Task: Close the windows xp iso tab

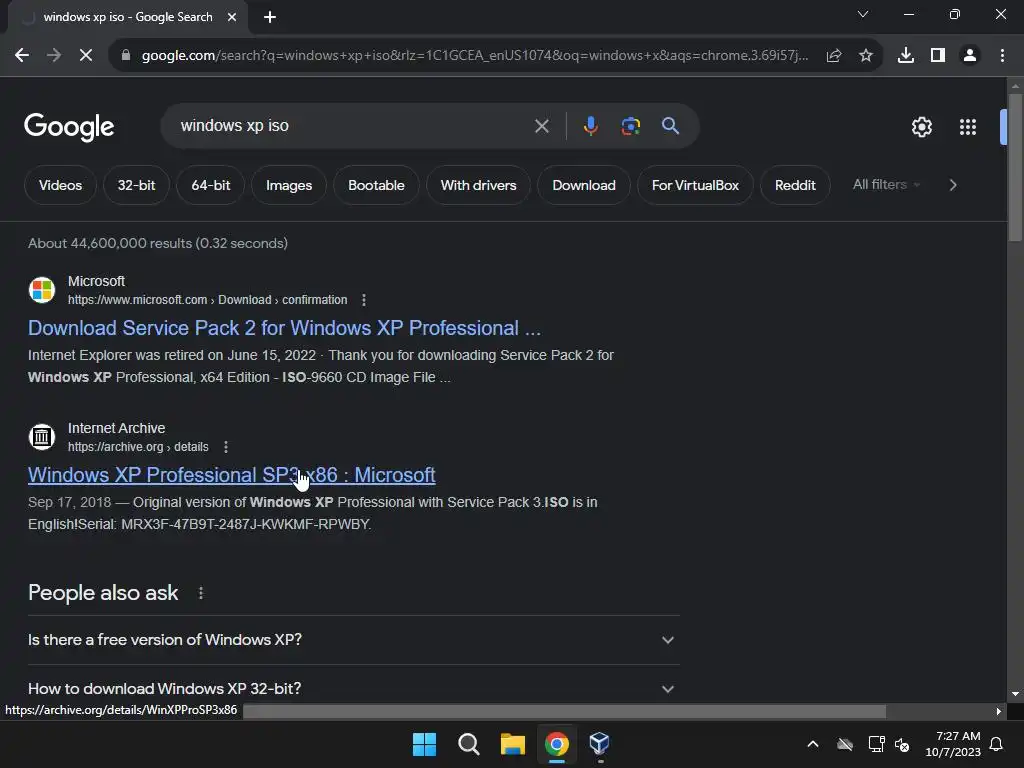Action: pyautogui.click(x=232, y=17)
